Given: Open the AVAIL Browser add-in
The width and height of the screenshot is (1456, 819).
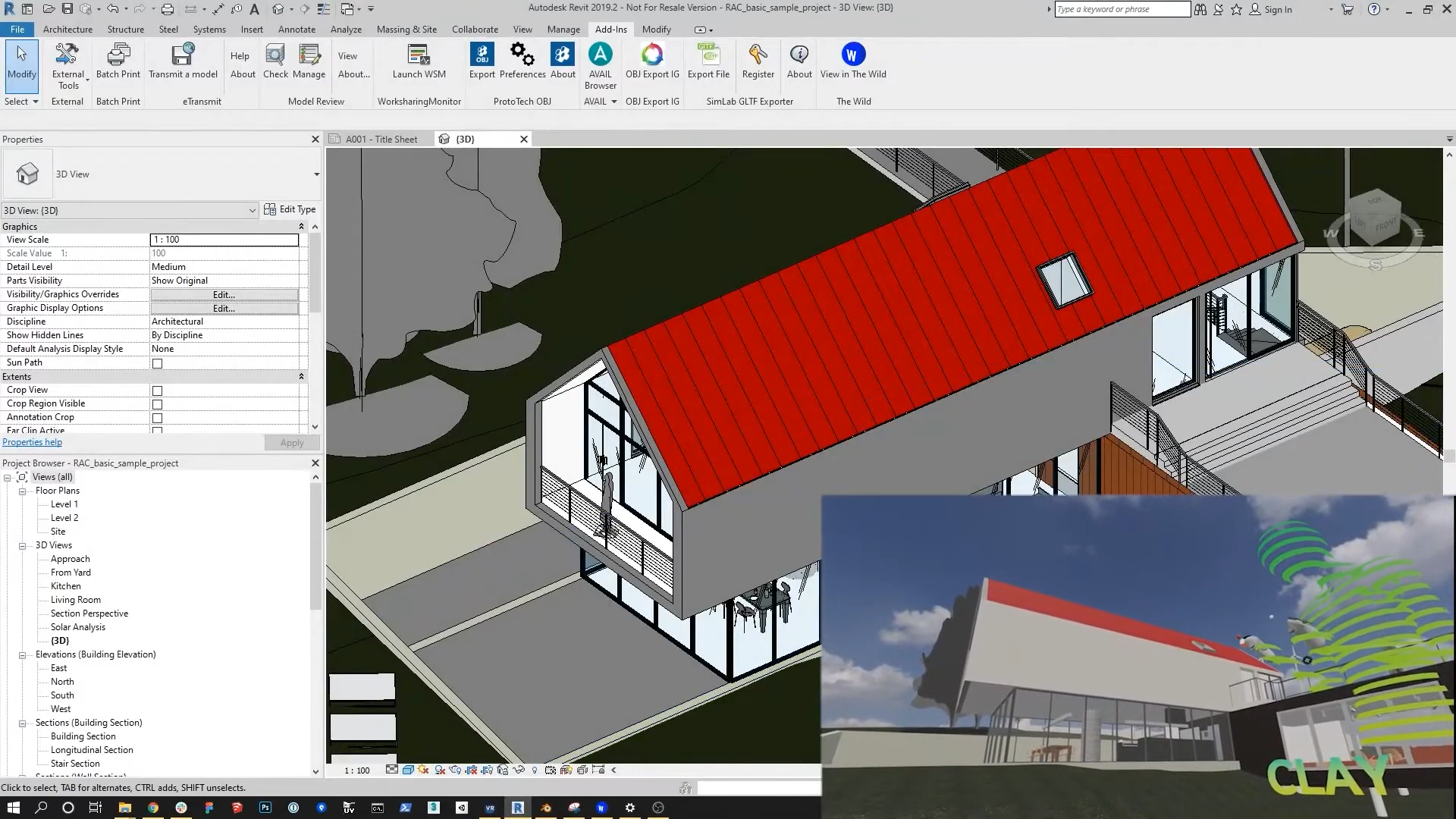Looking at the screenshot, I should [600, 55].
